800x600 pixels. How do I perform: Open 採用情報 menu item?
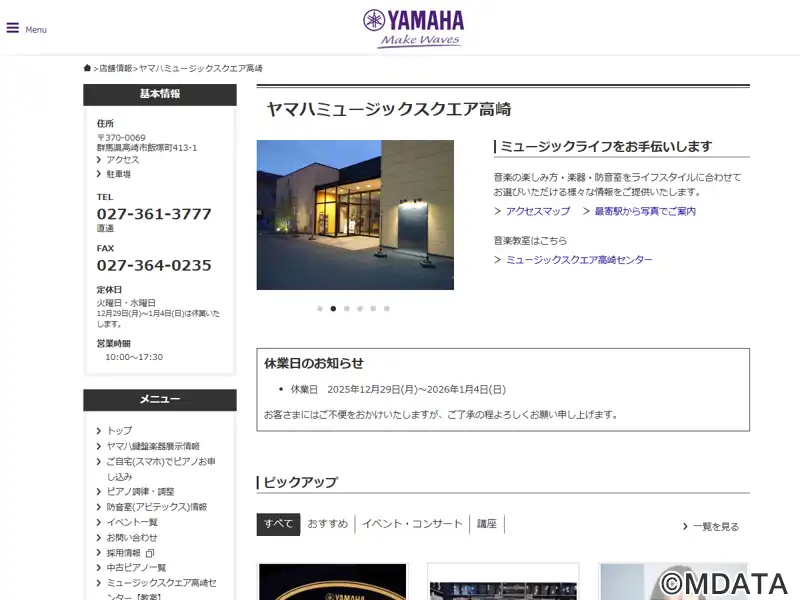coord(123,553)
